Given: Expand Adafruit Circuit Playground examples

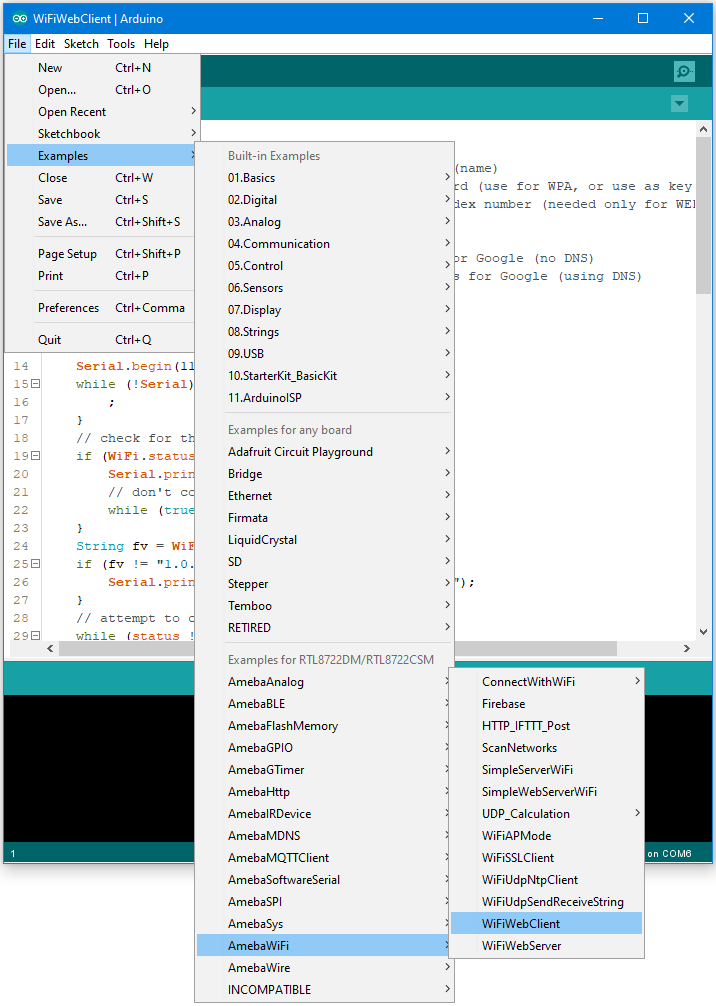Looking at the screenshot, I should 325,452.
